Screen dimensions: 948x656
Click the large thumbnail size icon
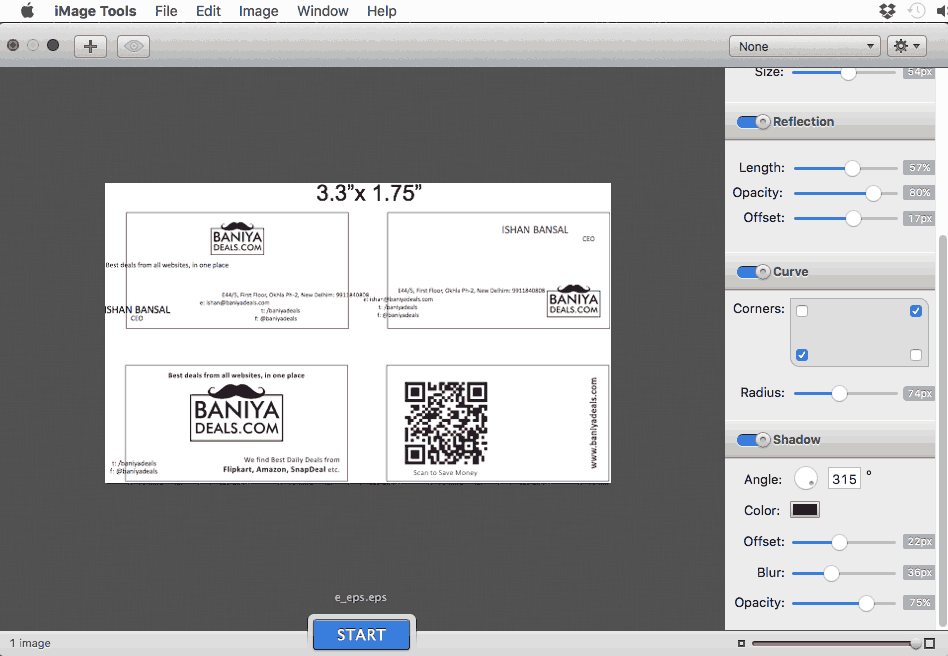pos(930,643)
